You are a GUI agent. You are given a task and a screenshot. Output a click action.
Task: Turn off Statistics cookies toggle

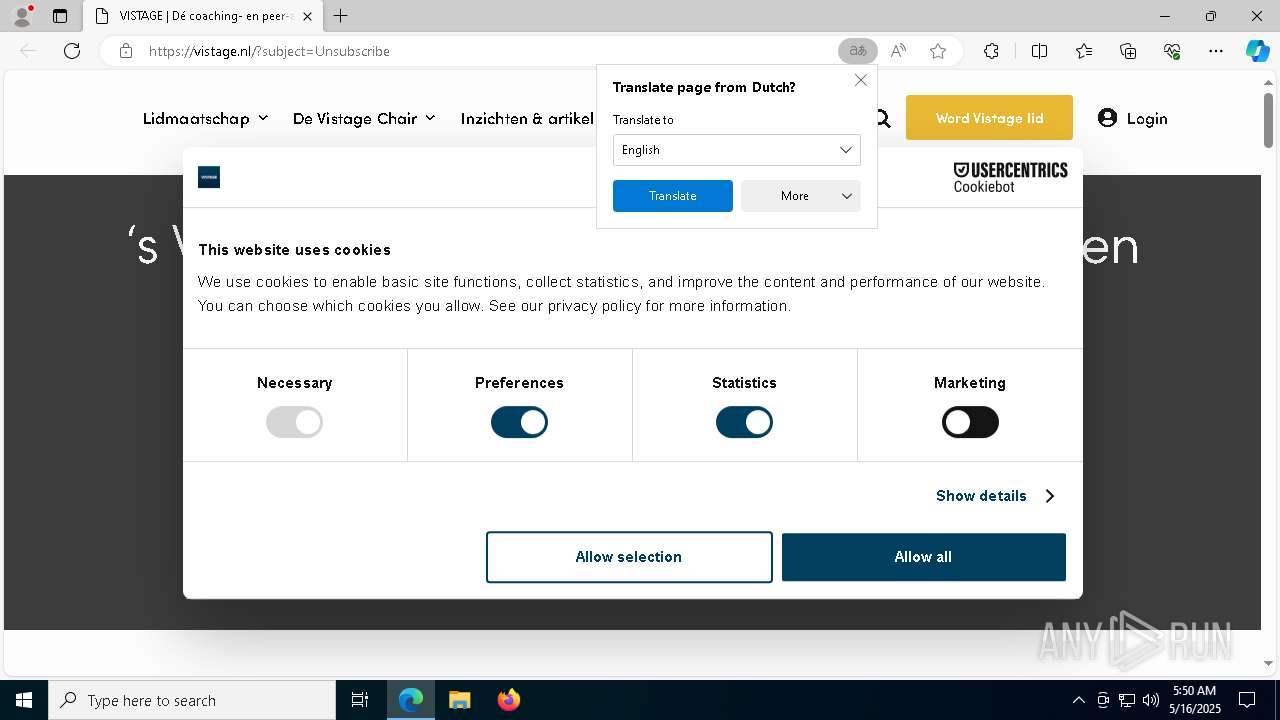(744, 422)
